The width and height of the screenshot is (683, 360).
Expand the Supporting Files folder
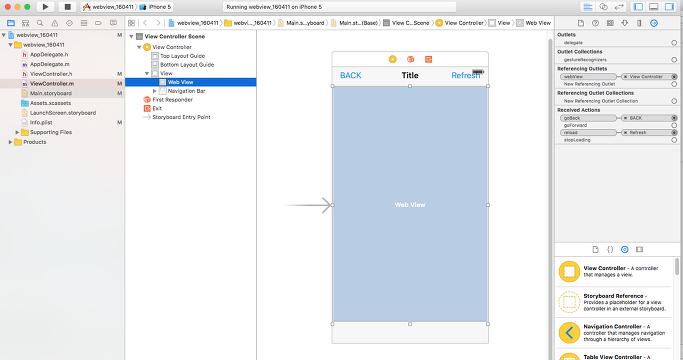point(17,132)
